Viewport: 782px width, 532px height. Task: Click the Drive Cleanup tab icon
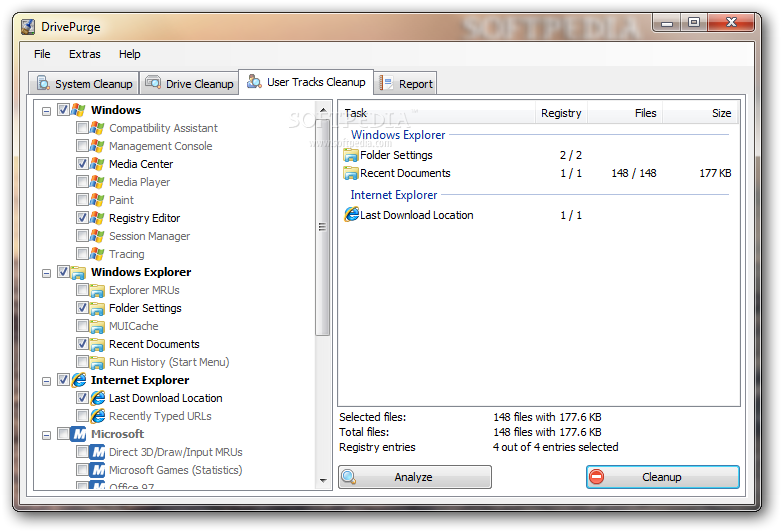pyautogui.click(x=153, y=82)
